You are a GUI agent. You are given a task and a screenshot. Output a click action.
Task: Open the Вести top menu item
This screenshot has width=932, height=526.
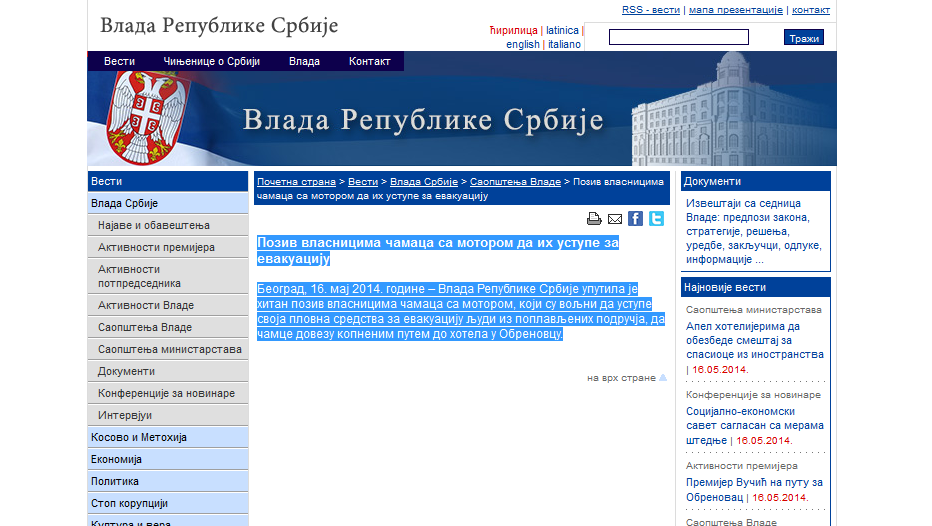pyautogui.click(x=119, y=61)
